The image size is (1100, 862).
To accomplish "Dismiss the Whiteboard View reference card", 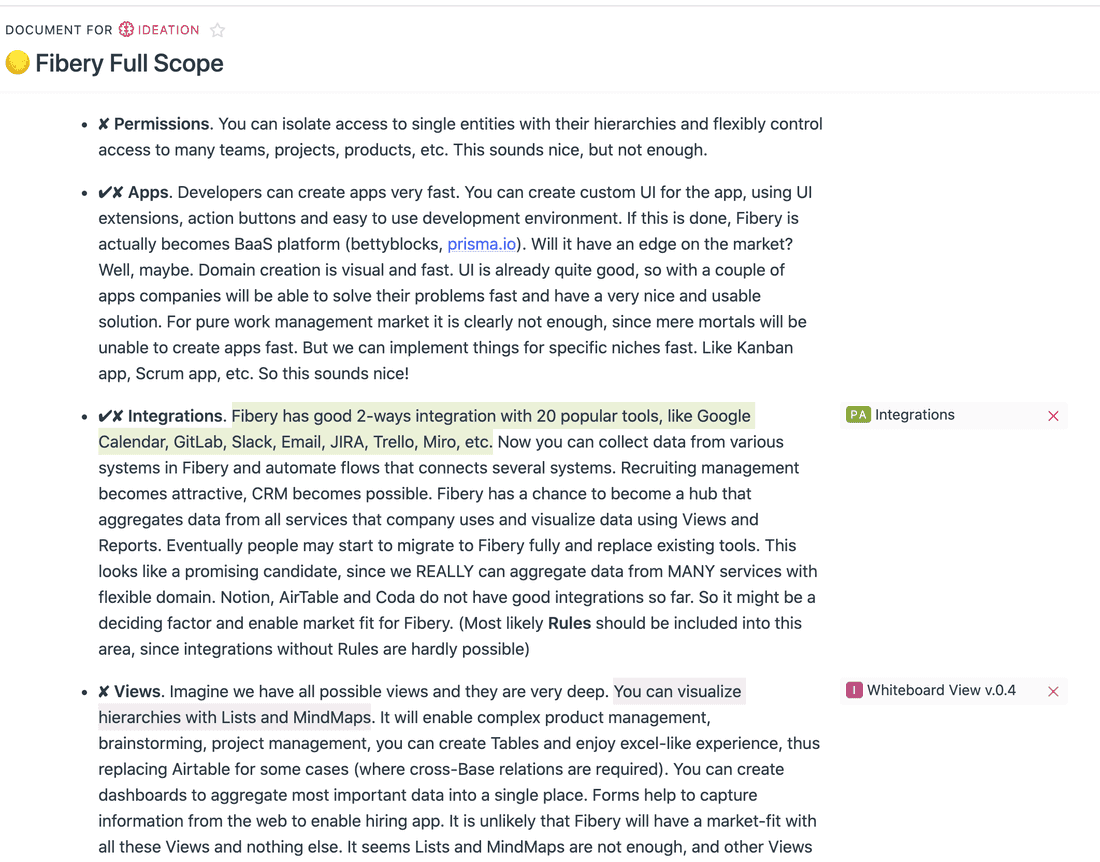I will coord(1053,691).
